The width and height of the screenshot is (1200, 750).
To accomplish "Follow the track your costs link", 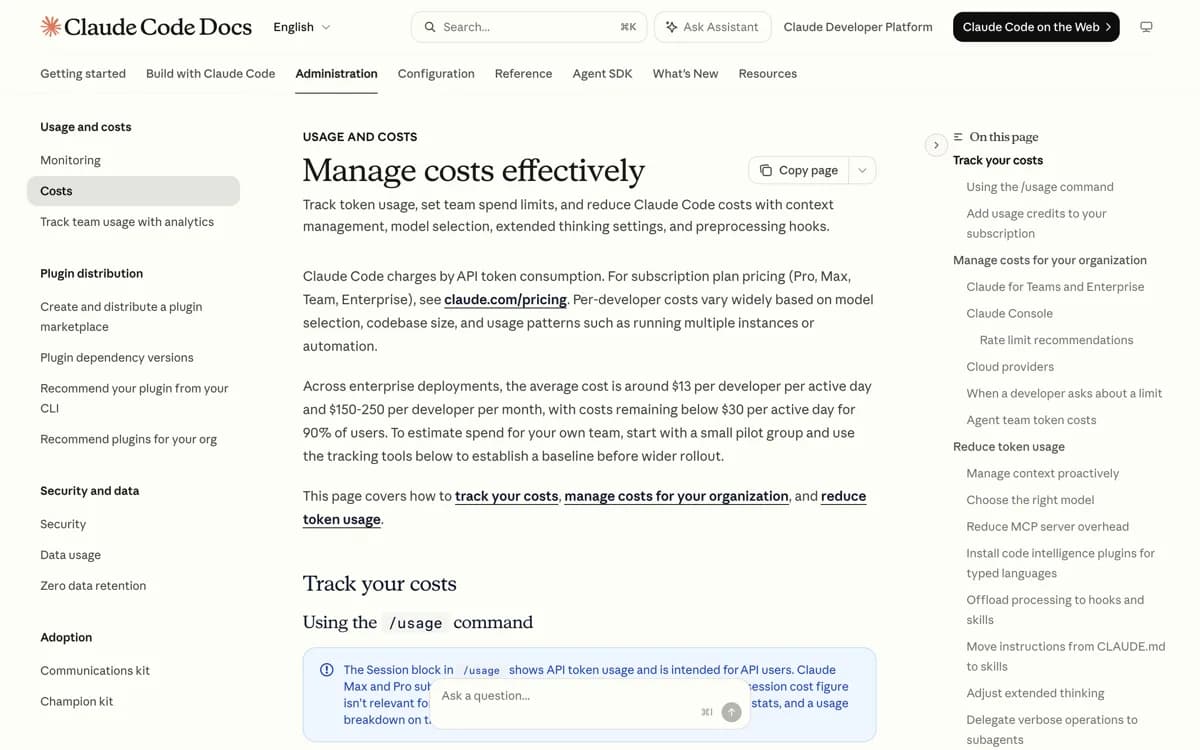I will click(506, 496).
